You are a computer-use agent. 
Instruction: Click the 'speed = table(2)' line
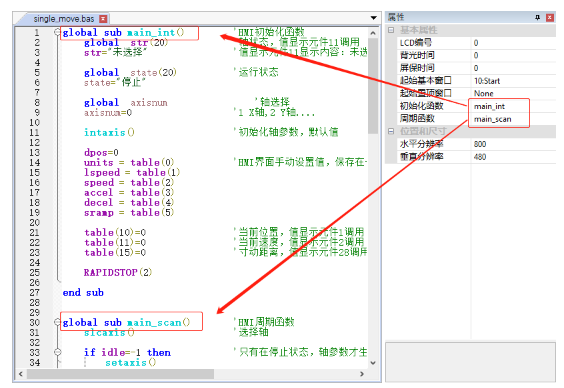[x=129, y=183]
